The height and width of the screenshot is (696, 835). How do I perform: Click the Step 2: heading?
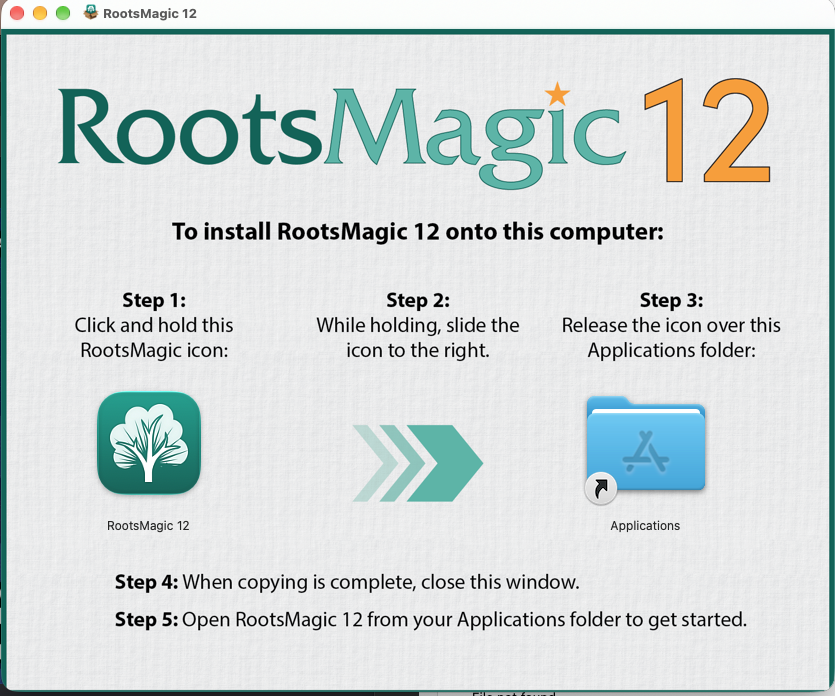418,300
